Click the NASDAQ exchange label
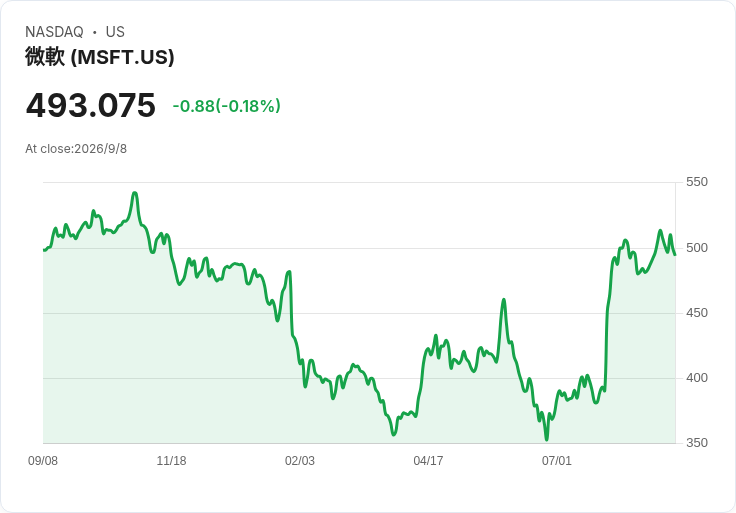This screenshot has width=736, height=513. (54, 32)
